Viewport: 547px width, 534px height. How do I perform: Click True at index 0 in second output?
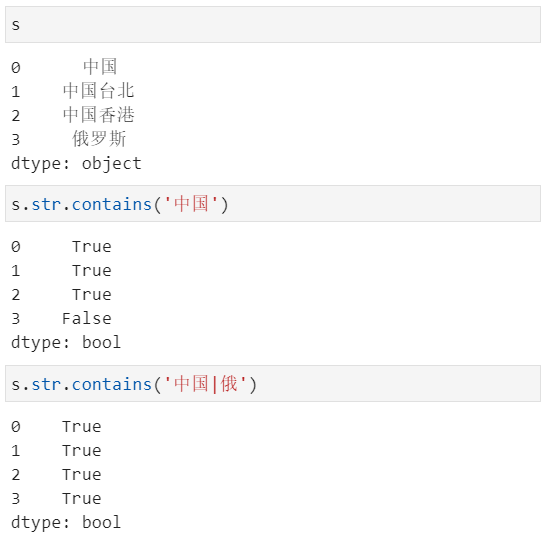[92, 247]
